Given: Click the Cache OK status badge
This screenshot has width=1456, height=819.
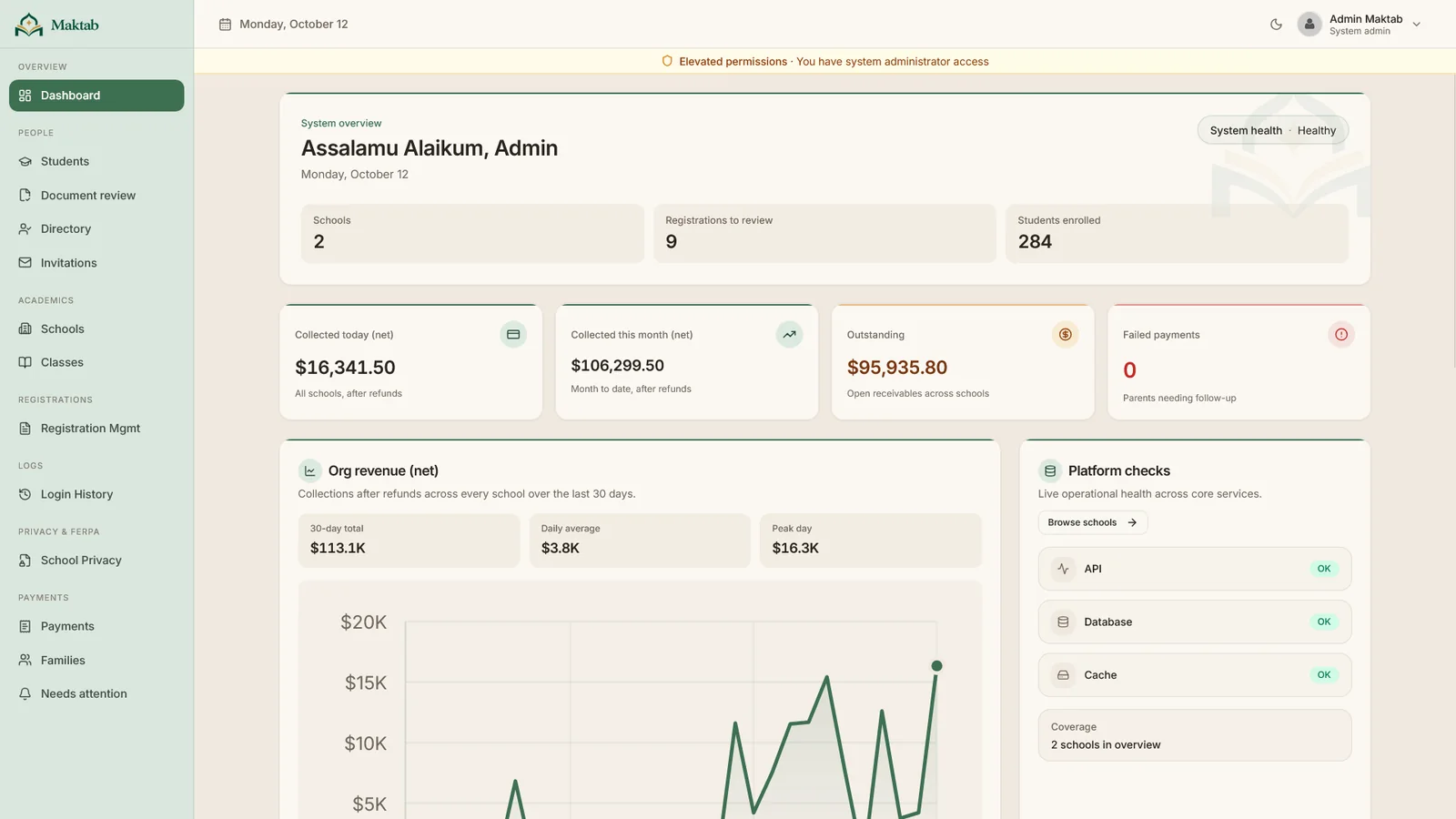Looking at the screenshot, I should tap(1324, 675).
